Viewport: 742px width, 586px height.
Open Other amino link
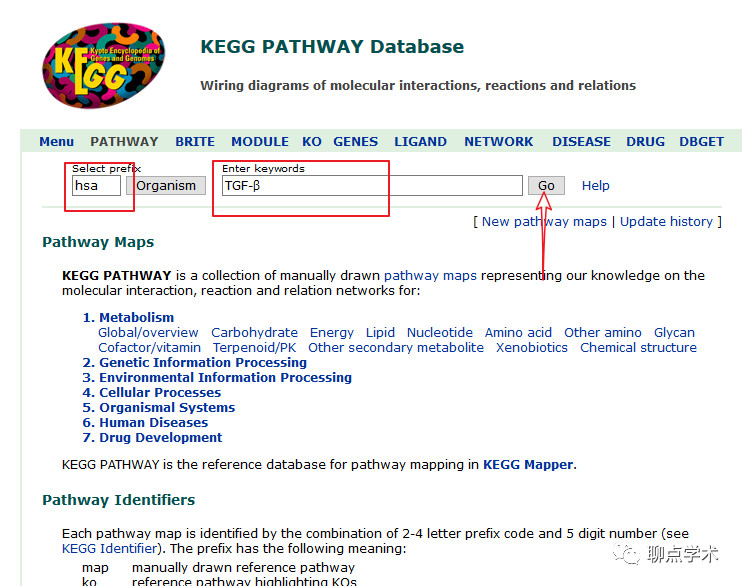602,333
